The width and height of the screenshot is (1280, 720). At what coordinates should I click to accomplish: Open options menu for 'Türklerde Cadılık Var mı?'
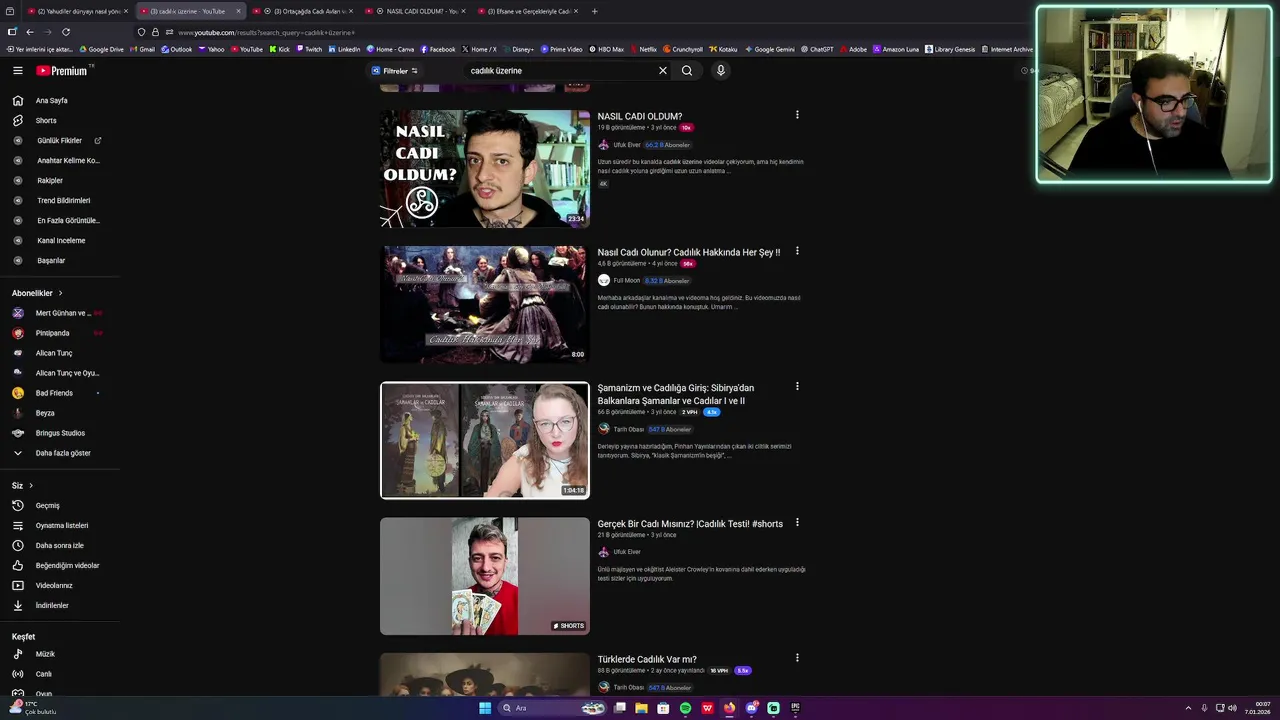(797, 658)
